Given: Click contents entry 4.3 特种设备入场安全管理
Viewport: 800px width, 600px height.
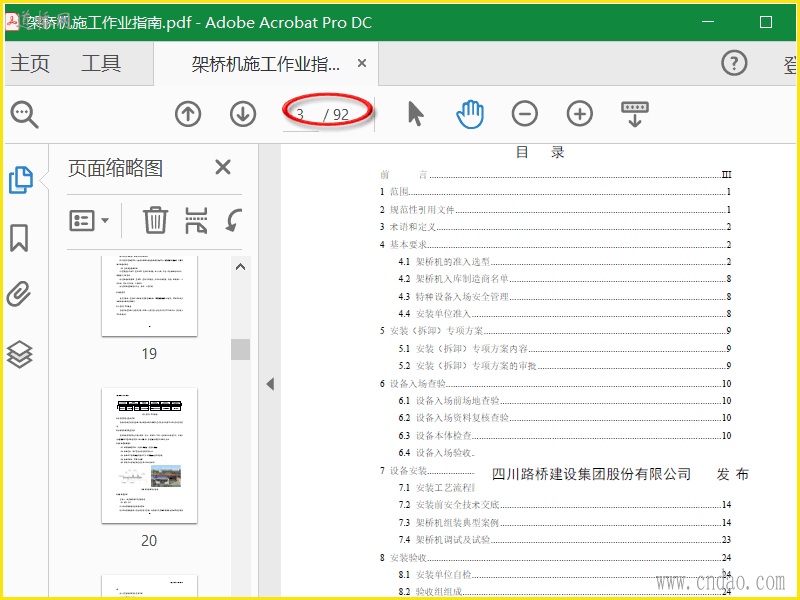Looking at the screenshot, I should point(565,296).
